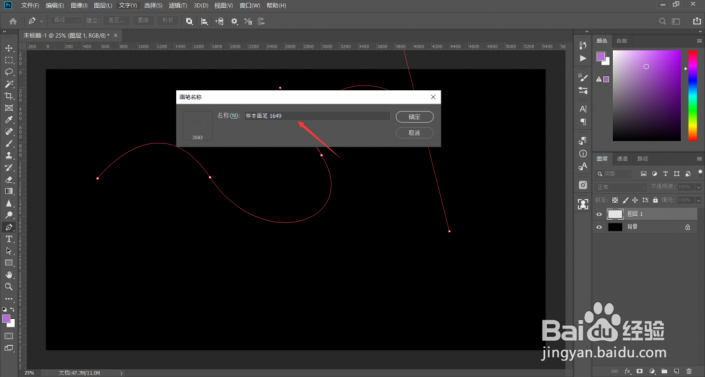This screenshot has width=705, height=377.
Task: Open the fill dropdown arrow
Action: coord(698,200)
